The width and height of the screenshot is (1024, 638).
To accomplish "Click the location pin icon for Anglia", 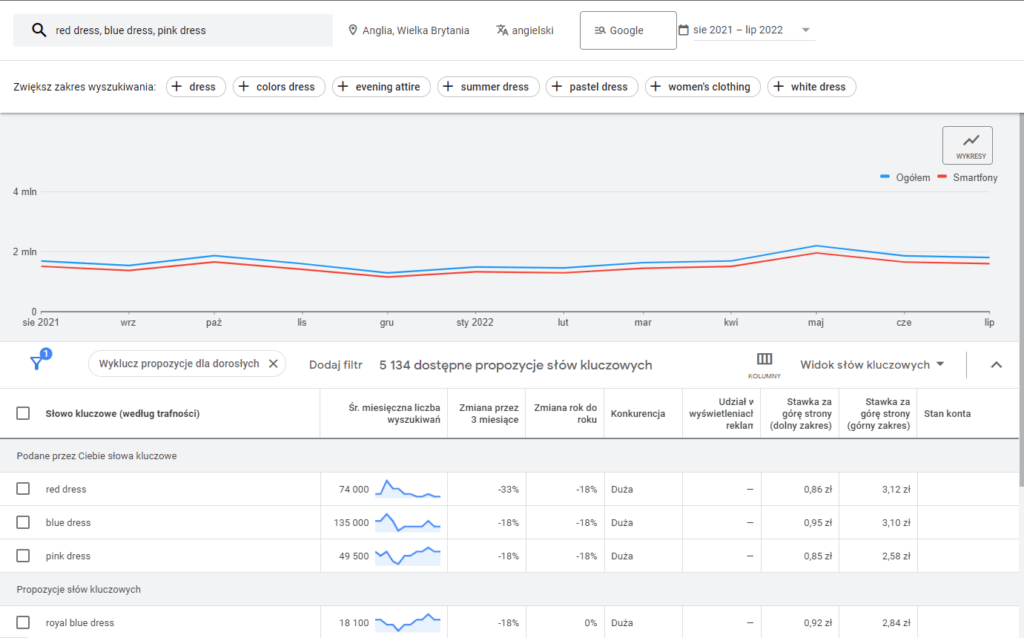I will point(353,30).
